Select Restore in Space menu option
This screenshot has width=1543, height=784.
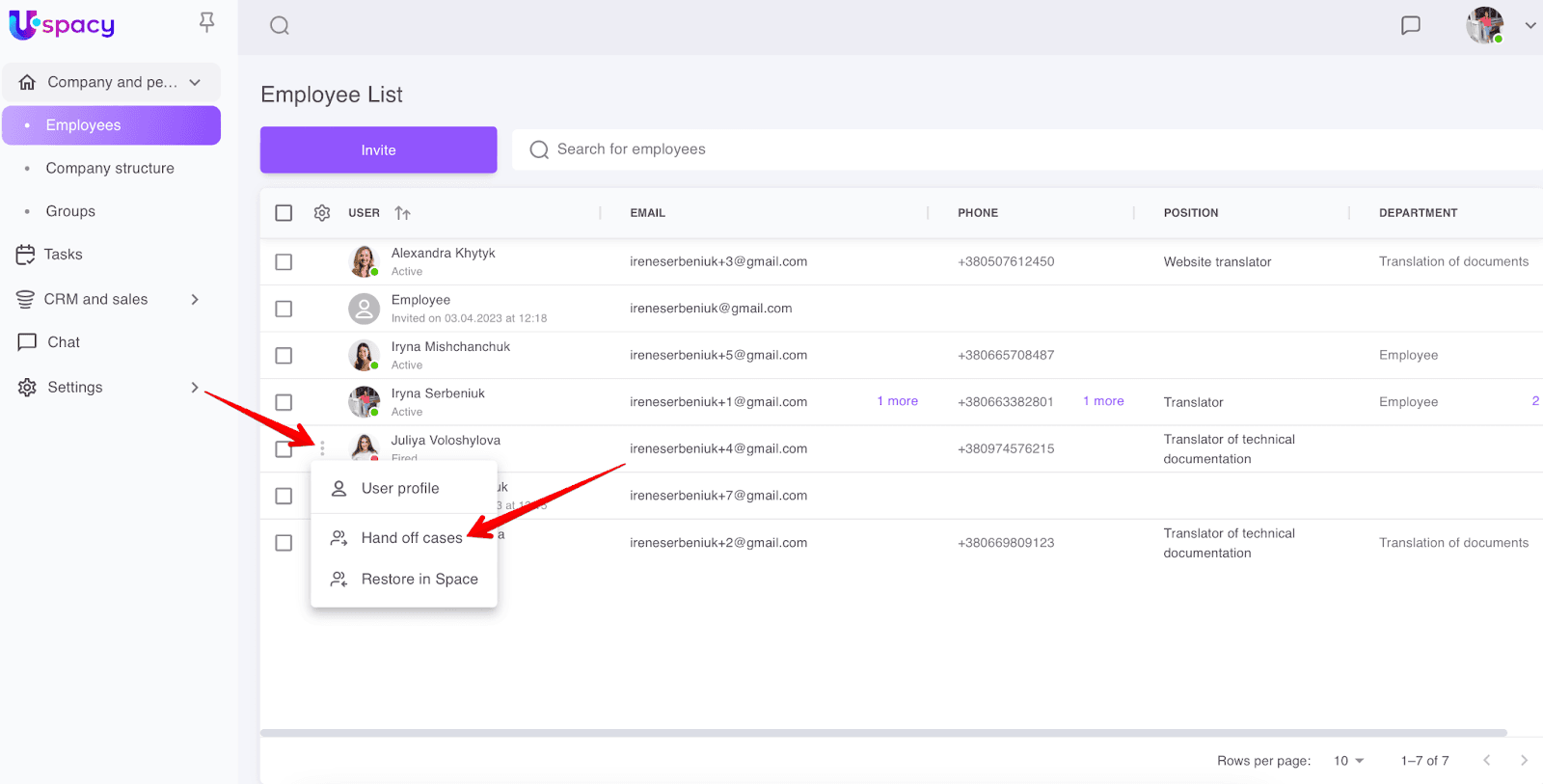pos(419,580)
